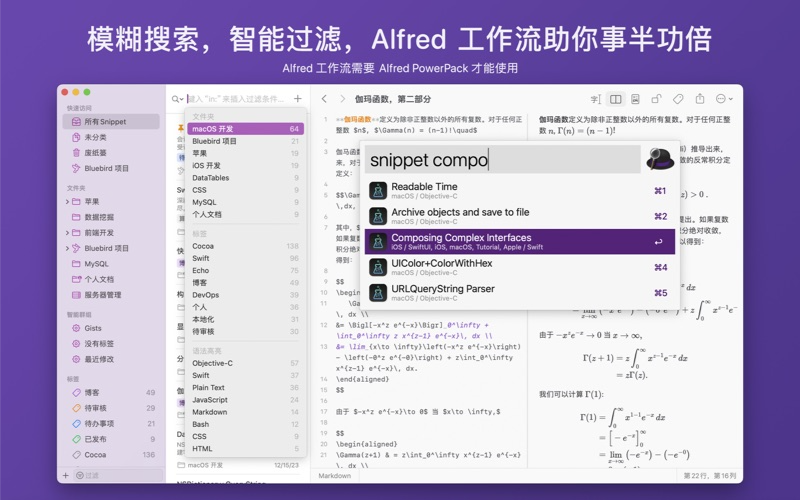Viewport: 800px width, 500px height.
Task: Open the font text size icon
Action: point(595,99)
